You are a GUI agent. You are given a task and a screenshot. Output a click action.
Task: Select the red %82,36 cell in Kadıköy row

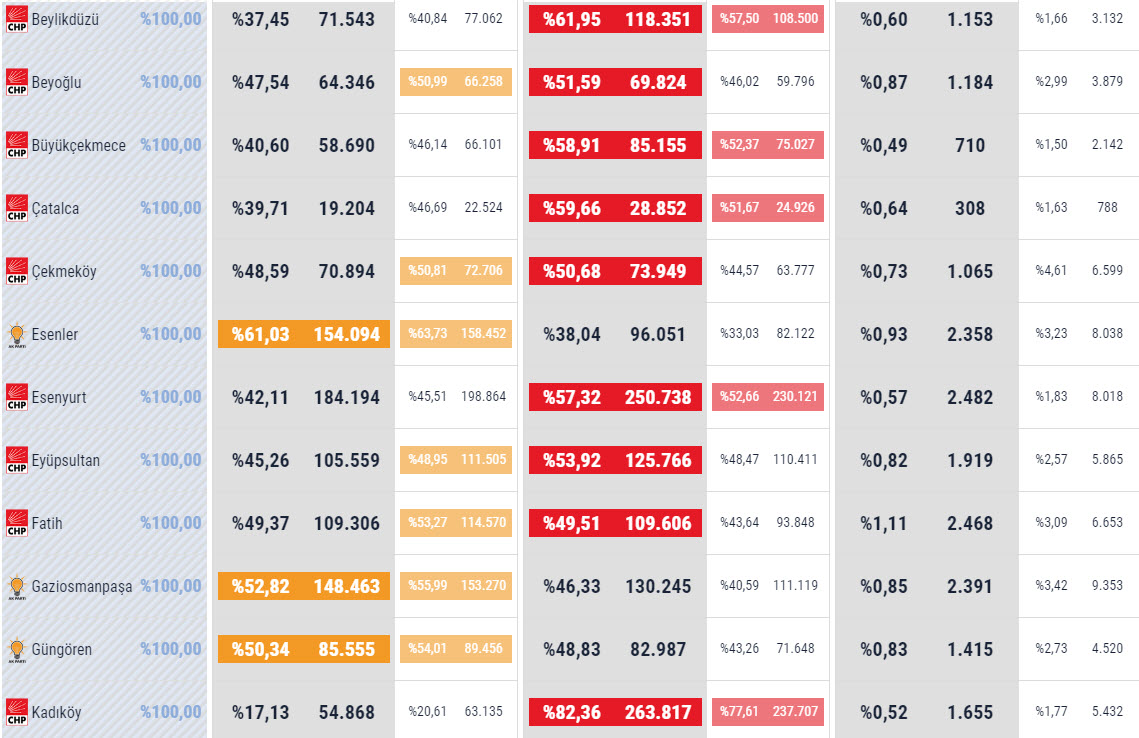tap(615, 712)
